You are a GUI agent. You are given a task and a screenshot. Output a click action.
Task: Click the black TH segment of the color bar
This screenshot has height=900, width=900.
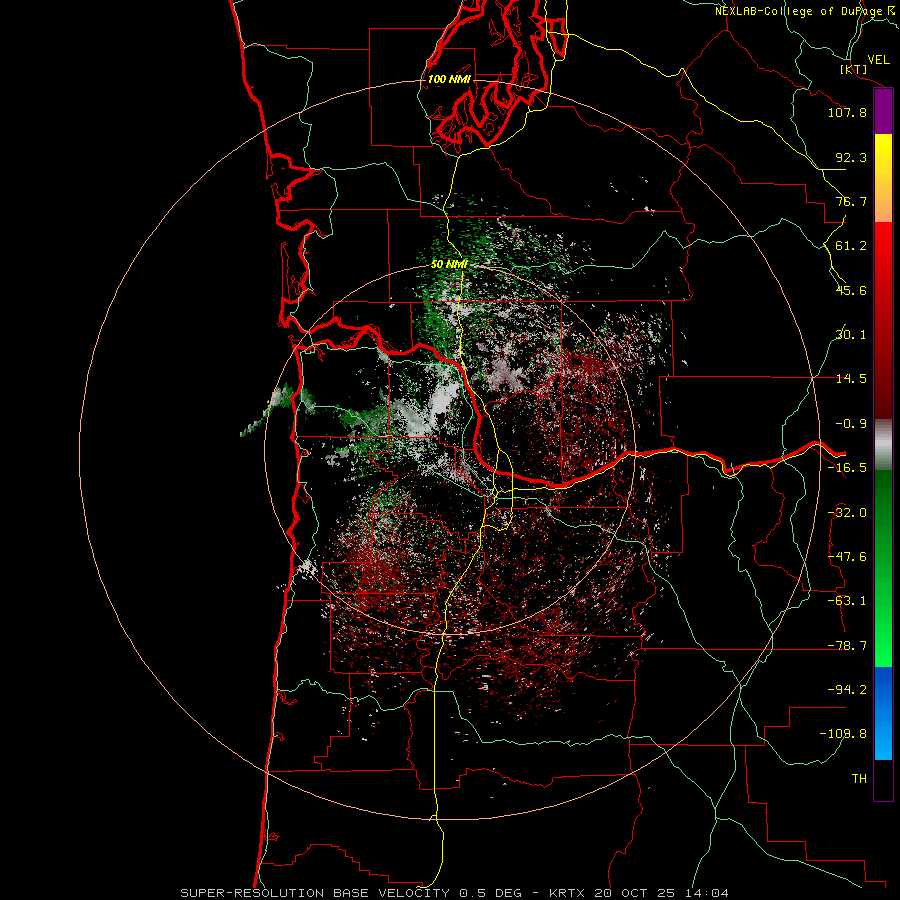tap(883, 779)
